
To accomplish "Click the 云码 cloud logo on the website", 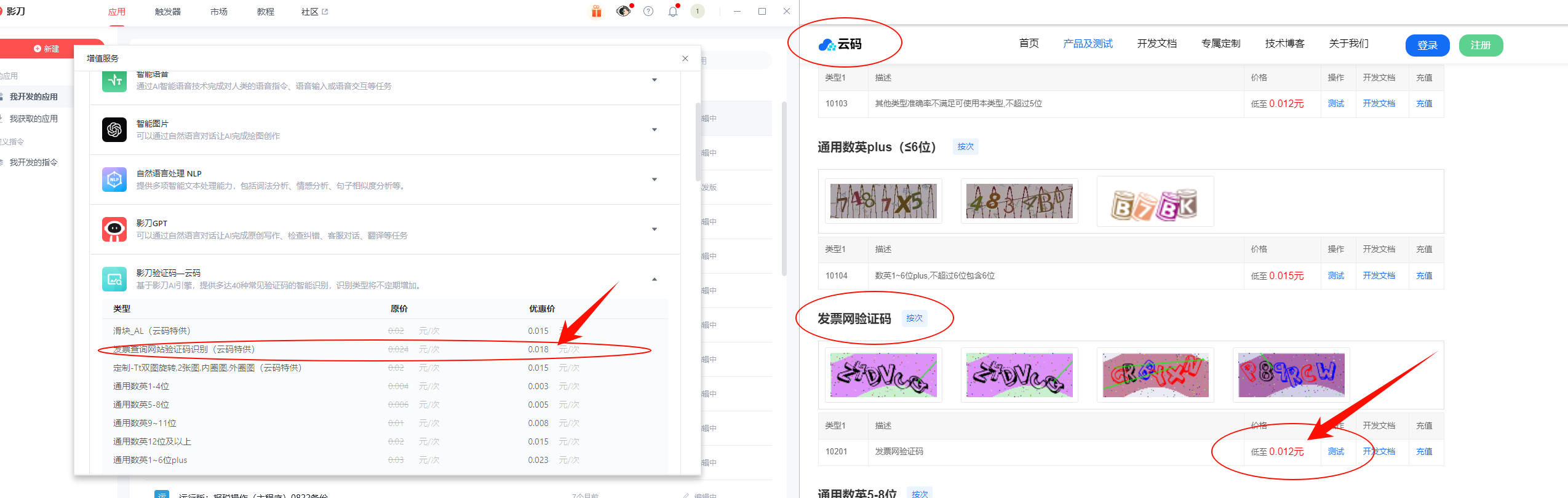I will coord(840,44).
